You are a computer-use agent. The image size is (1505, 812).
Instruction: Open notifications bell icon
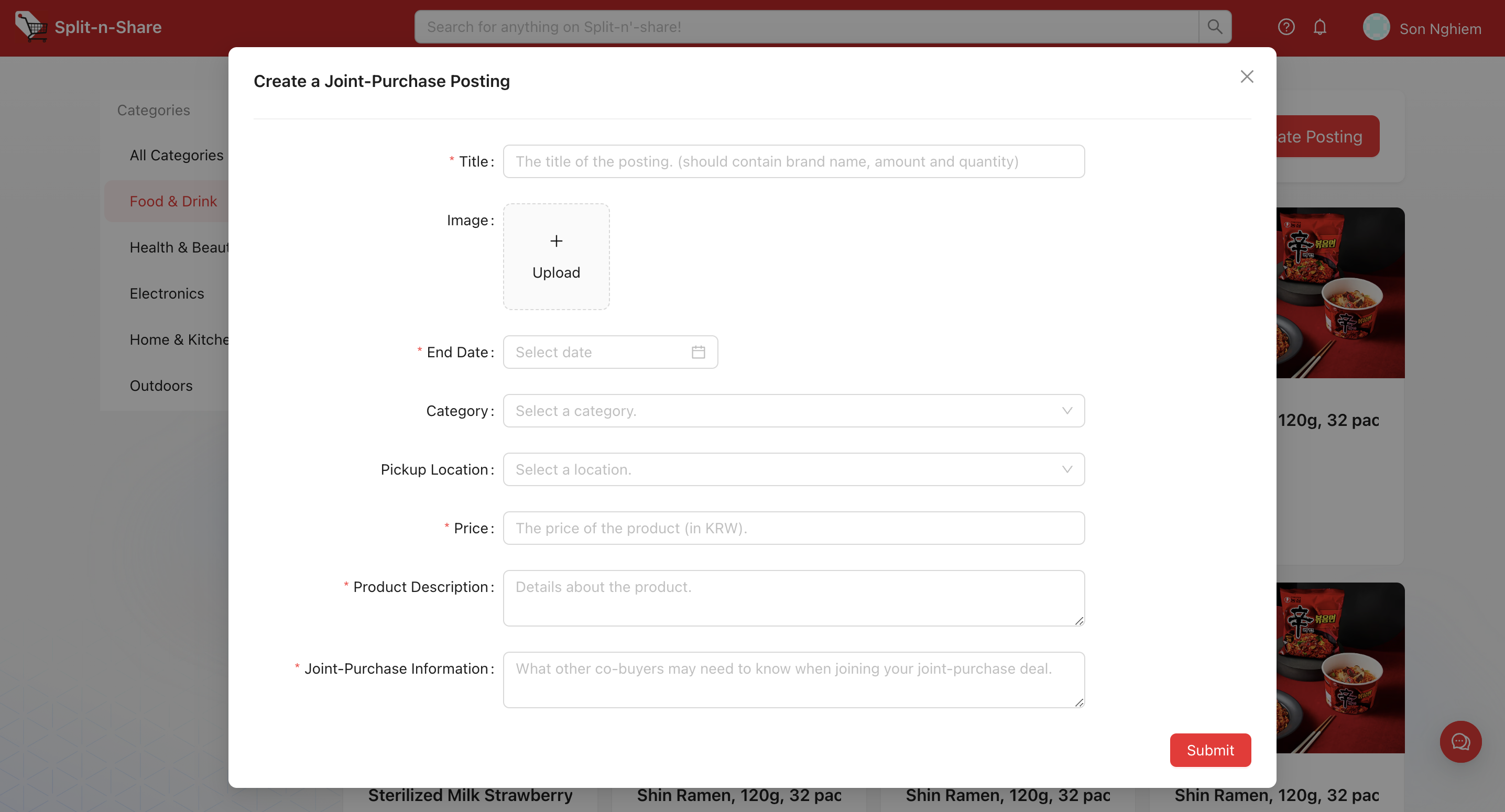[1320, 27]
